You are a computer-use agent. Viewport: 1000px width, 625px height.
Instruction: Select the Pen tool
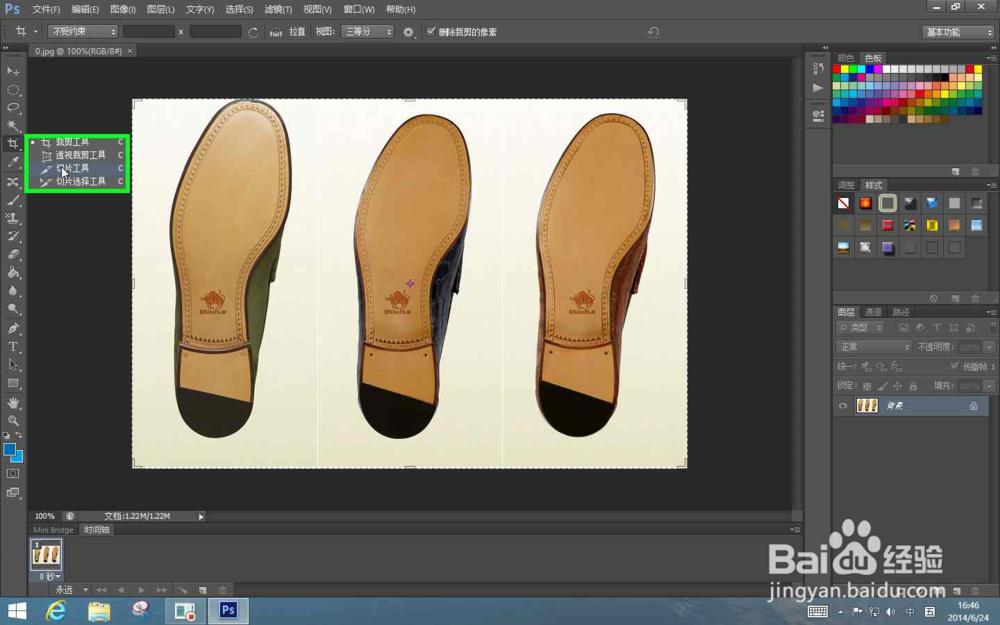[13, 328]
